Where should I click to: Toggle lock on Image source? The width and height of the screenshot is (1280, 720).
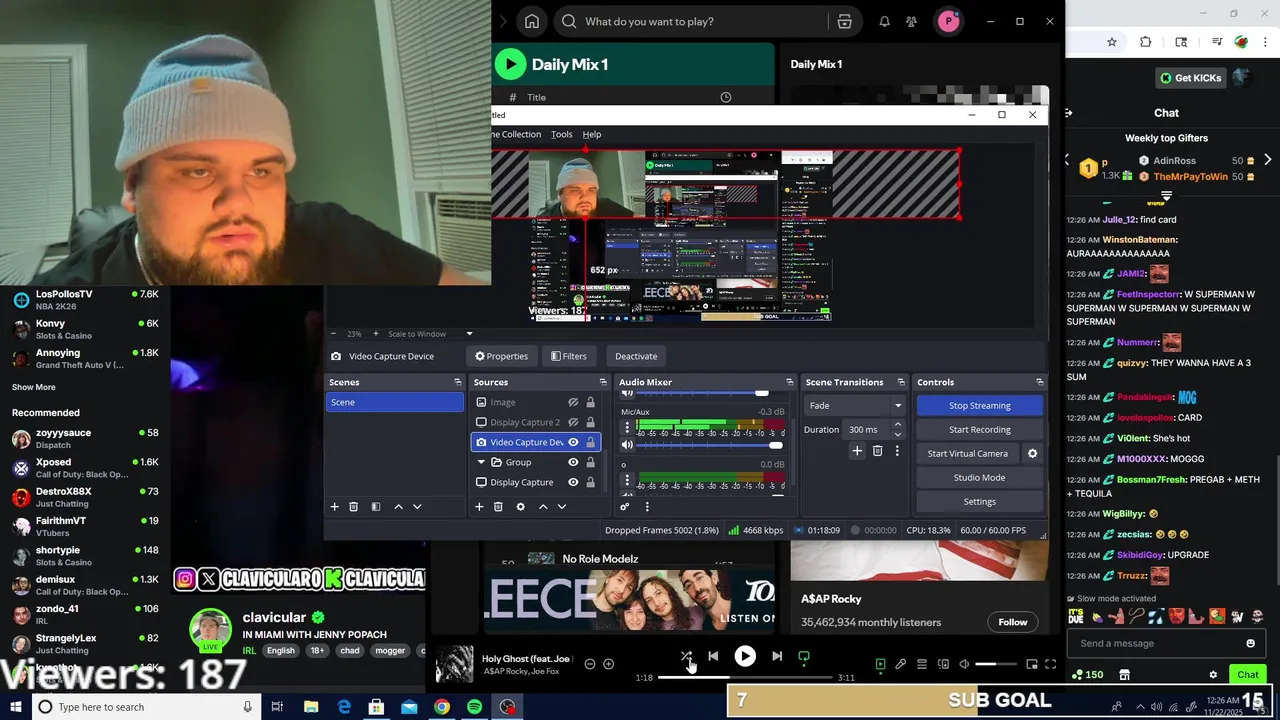[590, 402]
